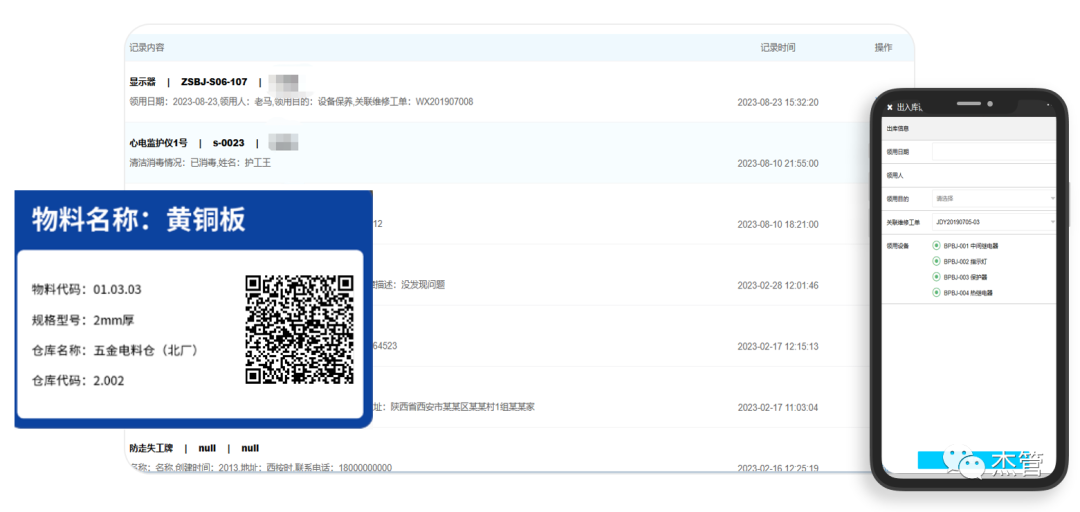
Task: Click the 记录时间 column header
Action: coord(778,47)
